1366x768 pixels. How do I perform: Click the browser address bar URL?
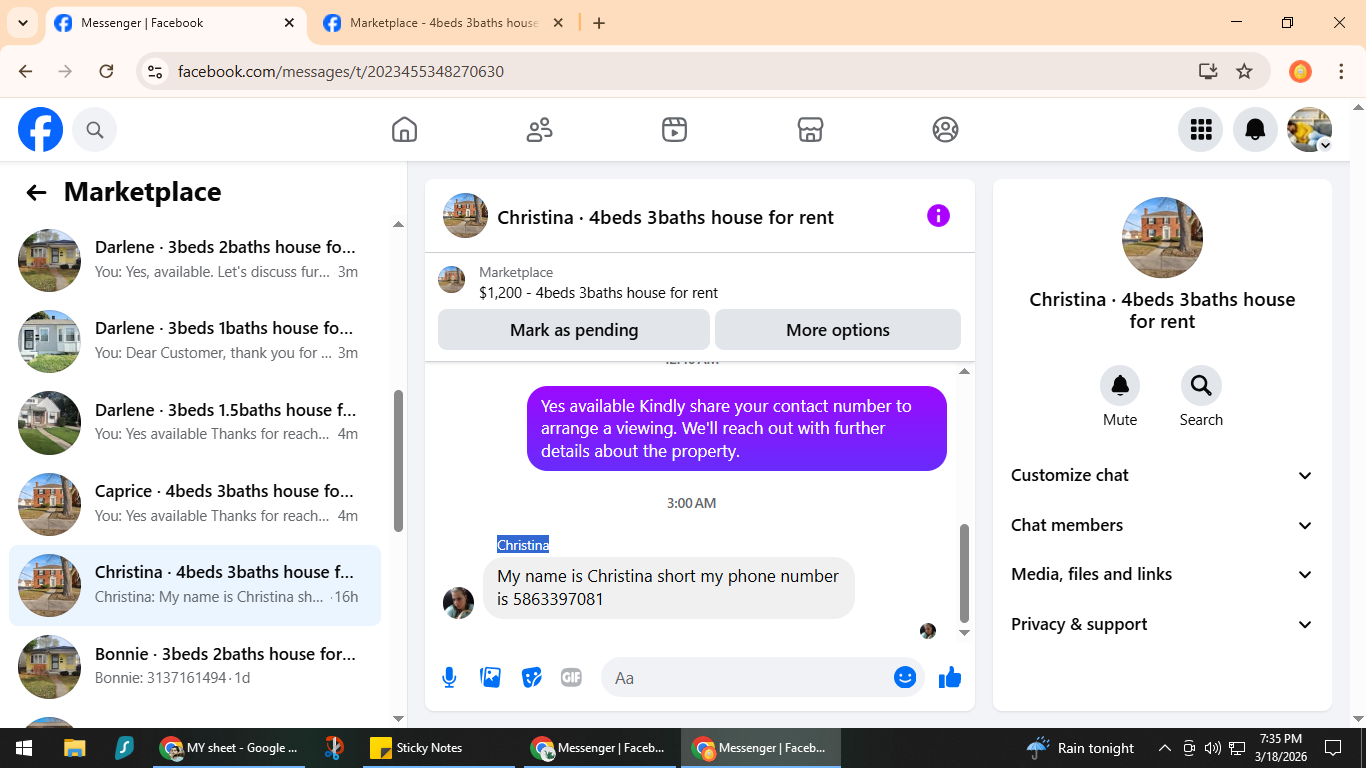[340, 72]
